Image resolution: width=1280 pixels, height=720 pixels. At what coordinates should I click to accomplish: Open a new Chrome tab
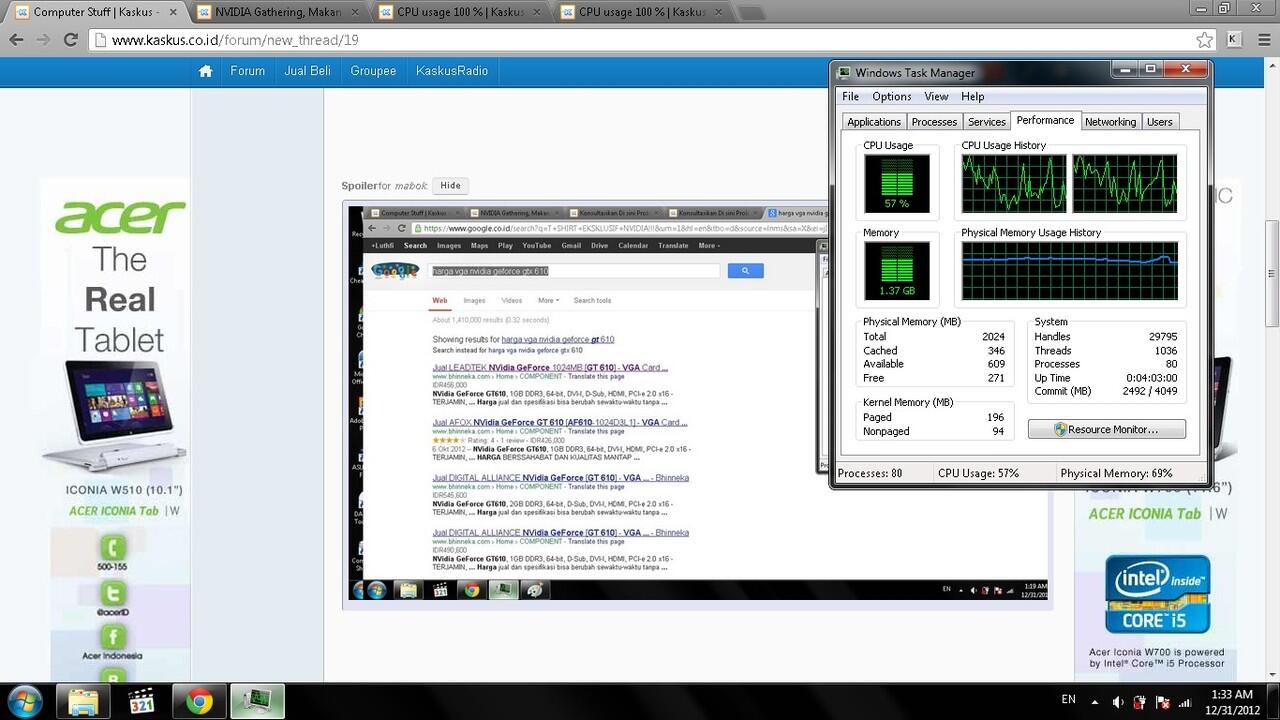(x=751, y=12)
